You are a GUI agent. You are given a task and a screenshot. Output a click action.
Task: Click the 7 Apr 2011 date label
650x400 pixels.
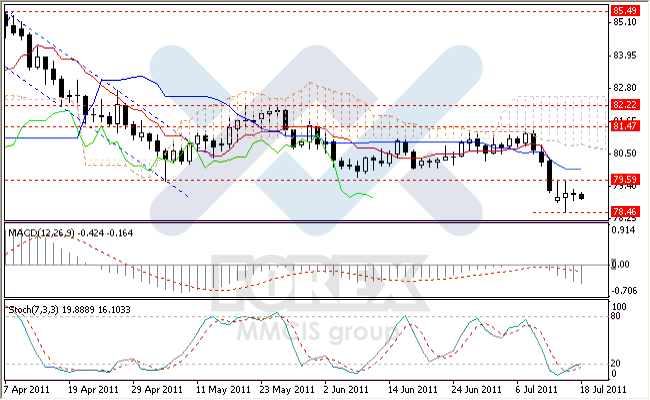coord(27,390)
